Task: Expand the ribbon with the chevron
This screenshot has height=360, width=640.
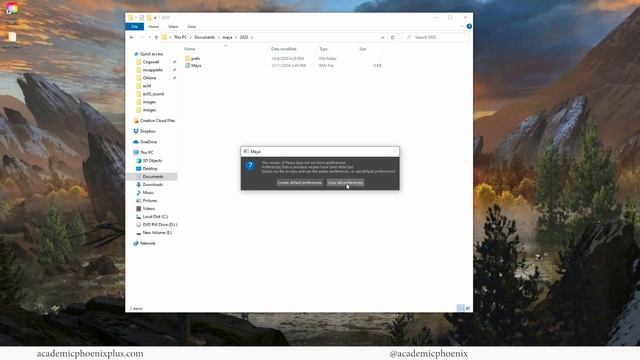Action: [x=462, y=27]
